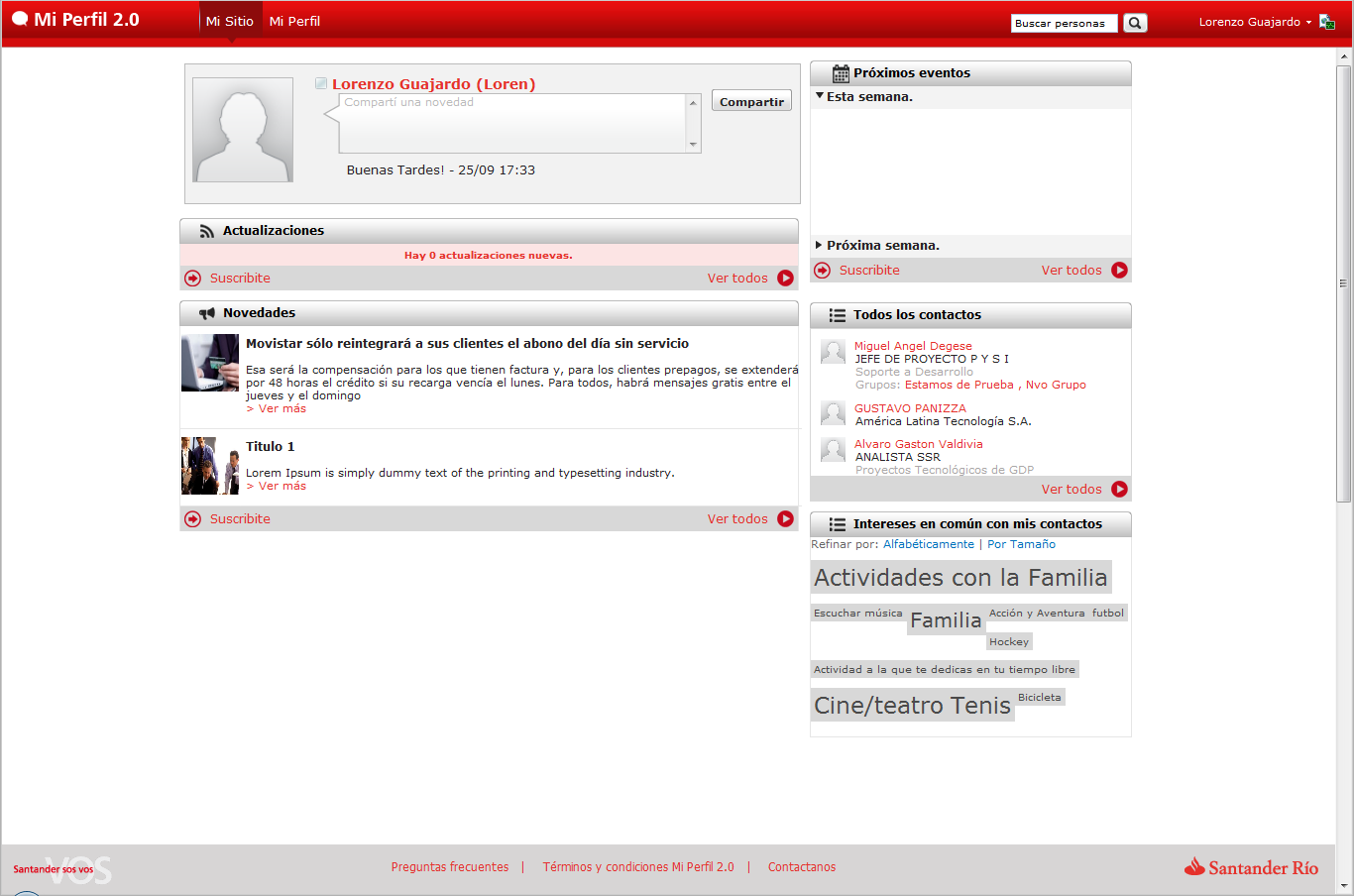Open the Movistar news thumbnail
The image size is (1354, 896).
[x=210, y=363]
